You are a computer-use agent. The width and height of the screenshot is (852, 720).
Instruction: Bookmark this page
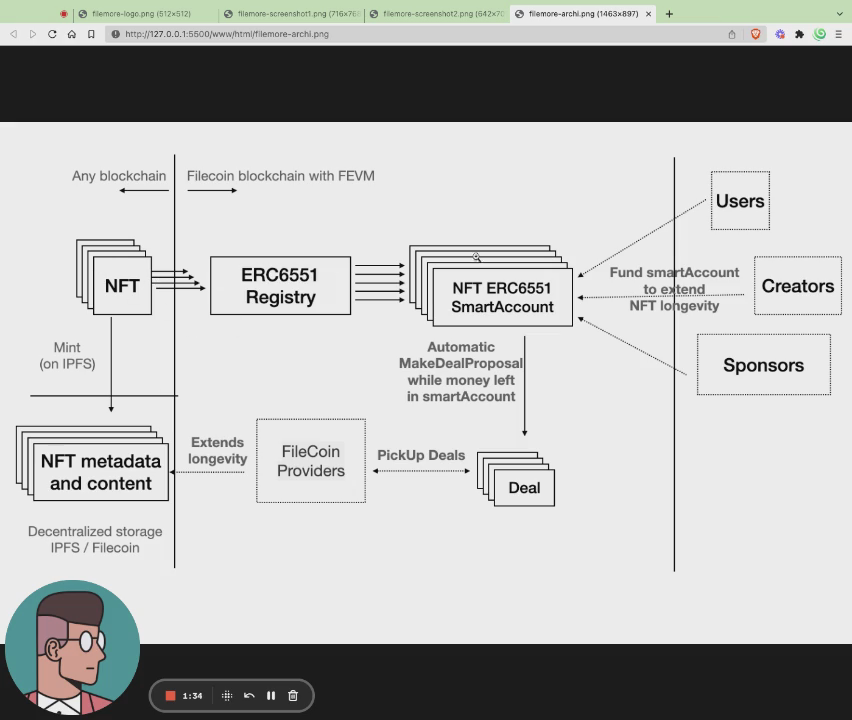point(91,34)
